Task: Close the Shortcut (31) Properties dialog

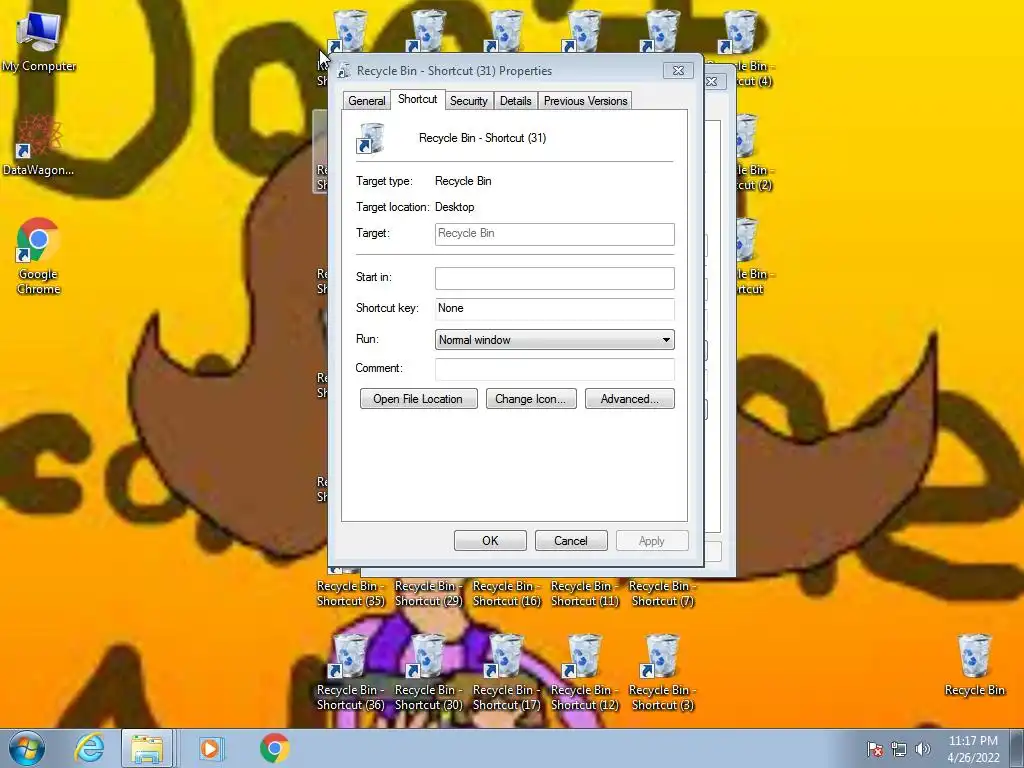Action: click(x=678, y=71)
